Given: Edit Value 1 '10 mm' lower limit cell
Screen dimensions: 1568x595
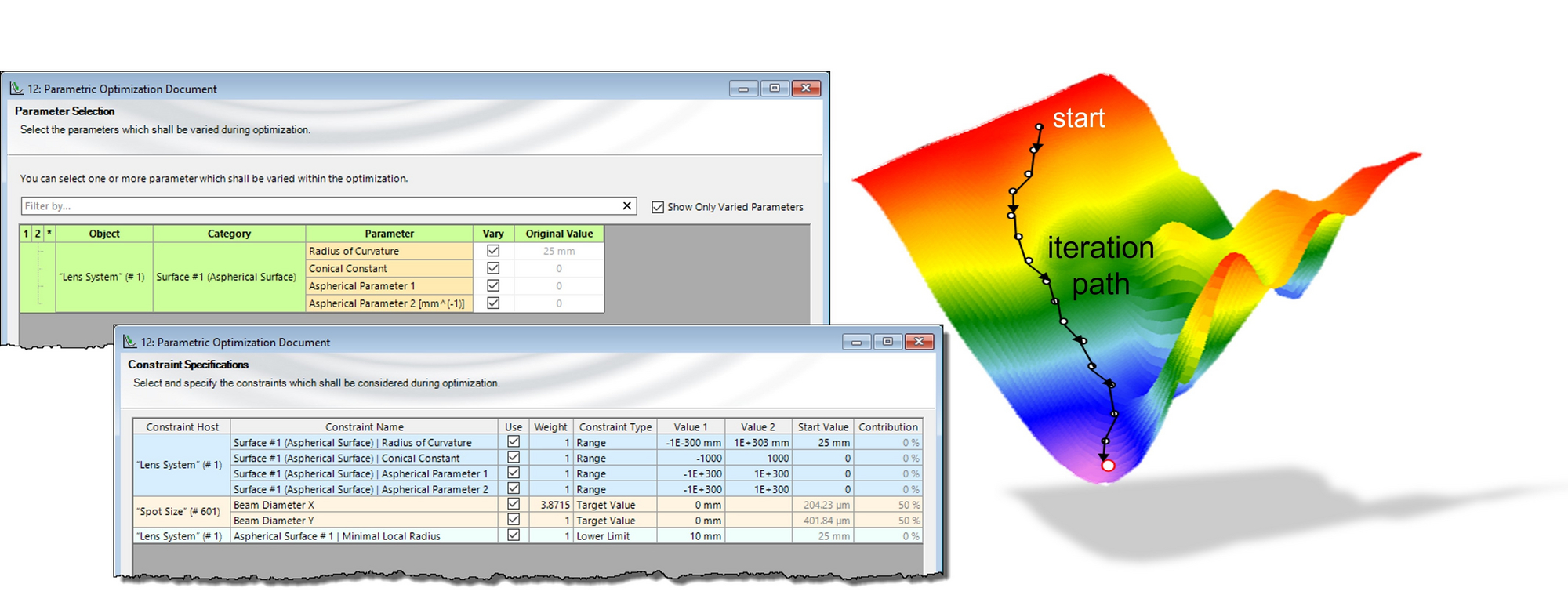Looking at the screenshot, I should pos(691,536).
